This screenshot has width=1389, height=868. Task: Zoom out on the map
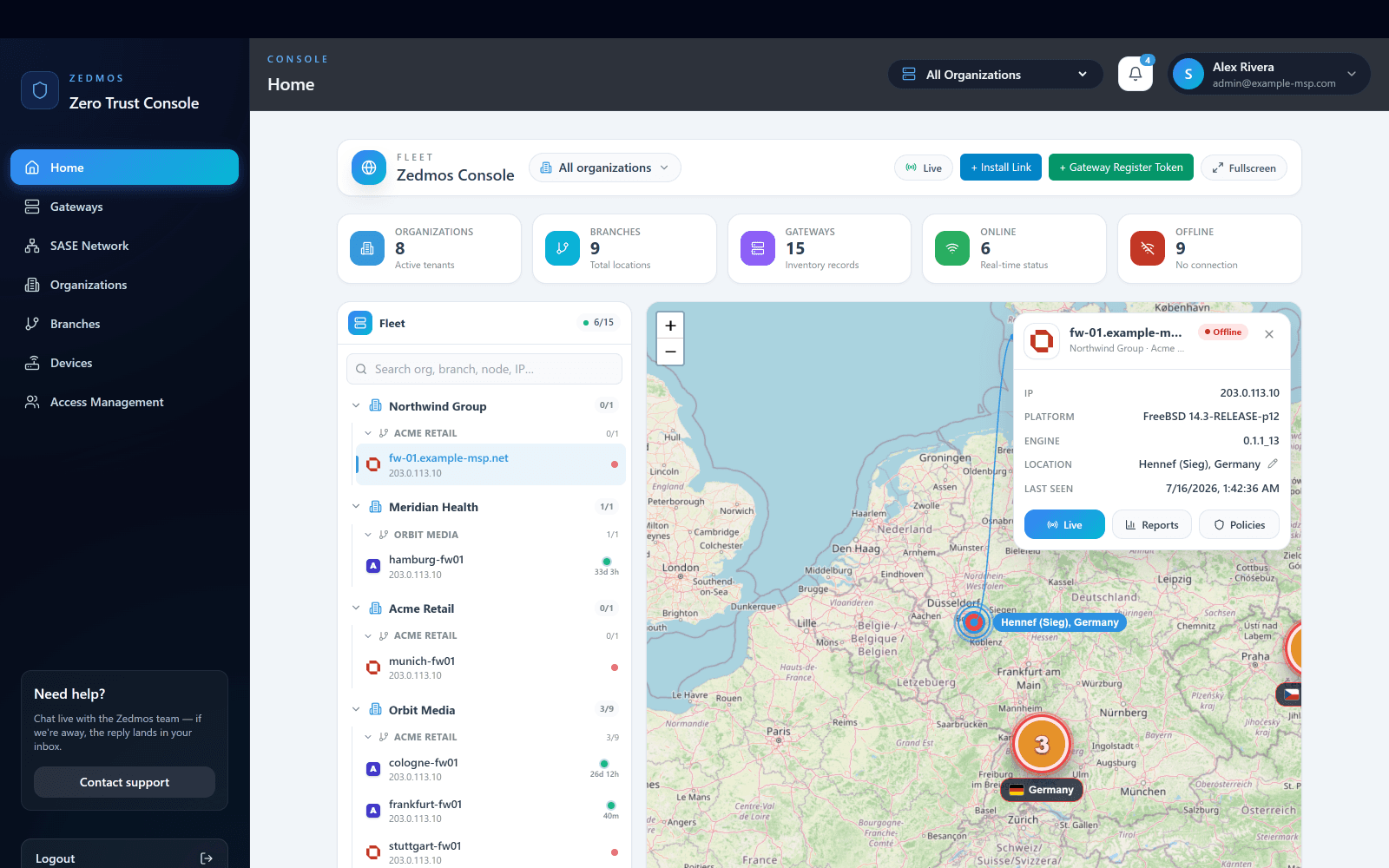coord(670,352)
